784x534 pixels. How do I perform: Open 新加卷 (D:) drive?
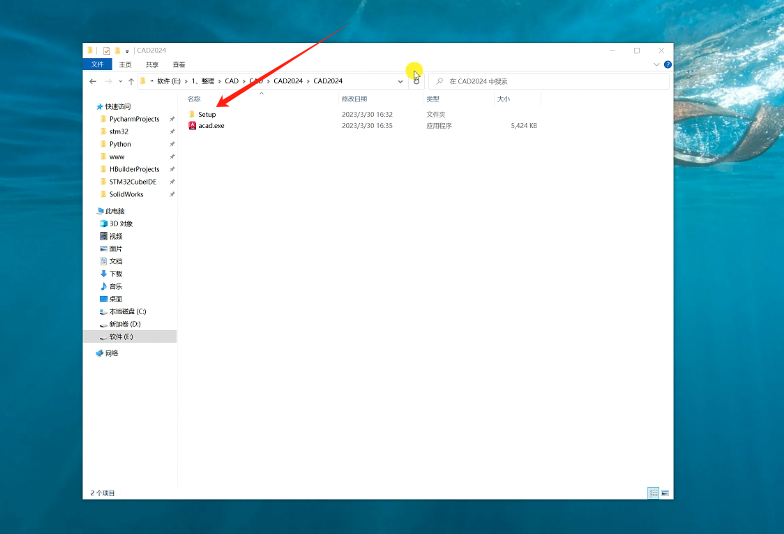(125, 324)
